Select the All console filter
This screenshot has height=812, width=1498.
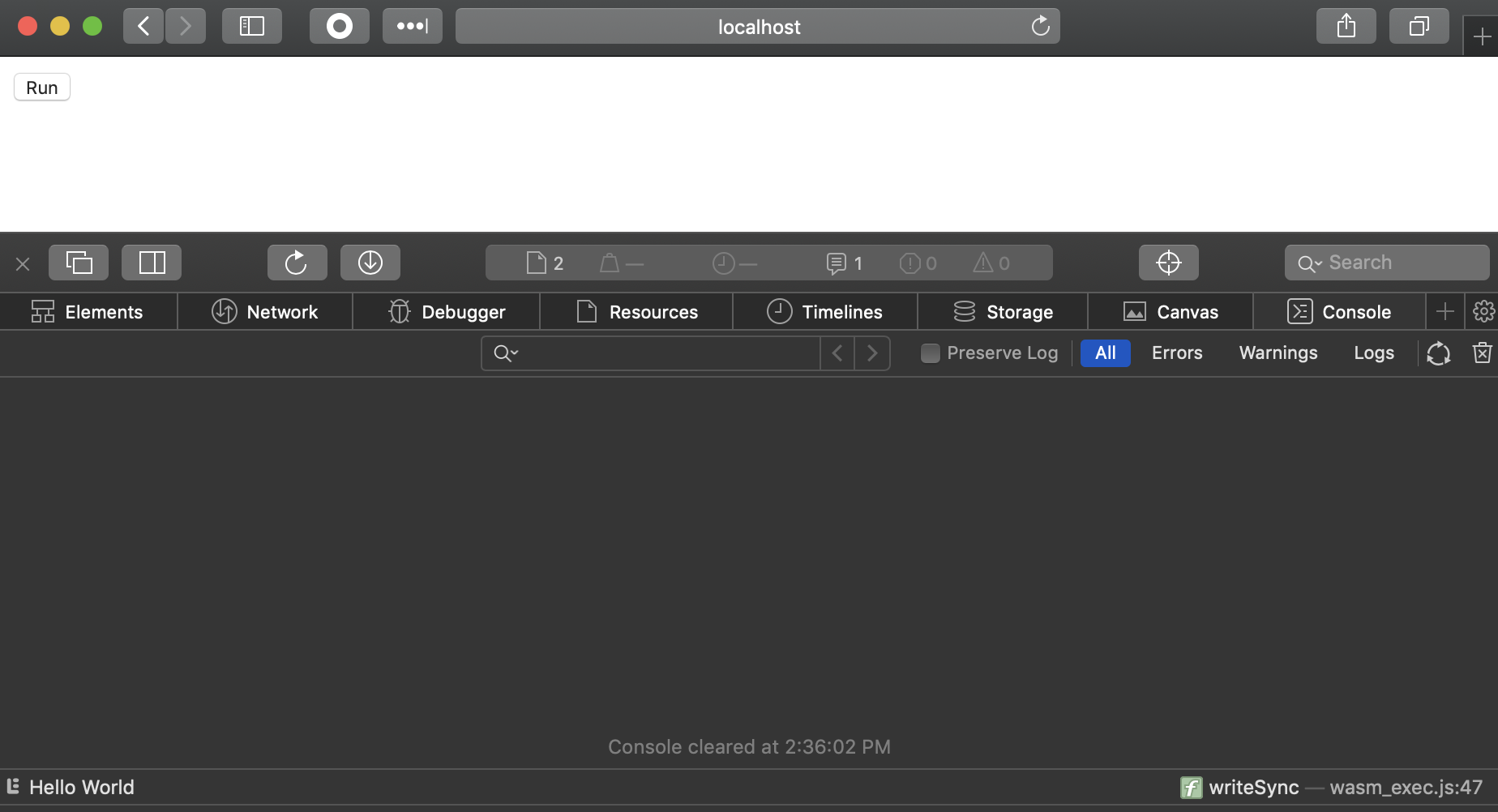pos(1106,353)
